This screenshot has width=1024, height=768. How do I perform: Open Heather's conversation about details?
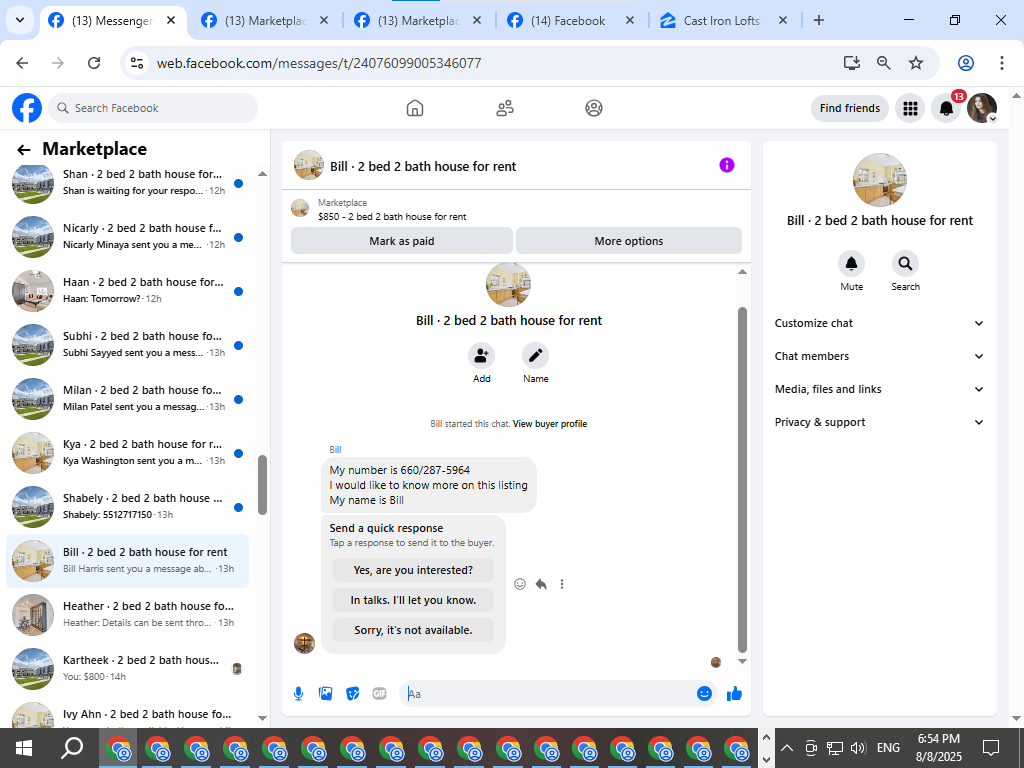127,615
